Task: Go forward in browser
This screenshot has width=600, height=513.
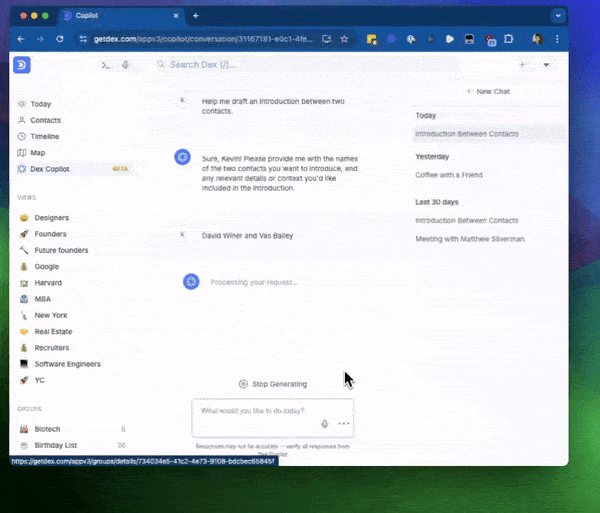Action: [x=40, y=39]
